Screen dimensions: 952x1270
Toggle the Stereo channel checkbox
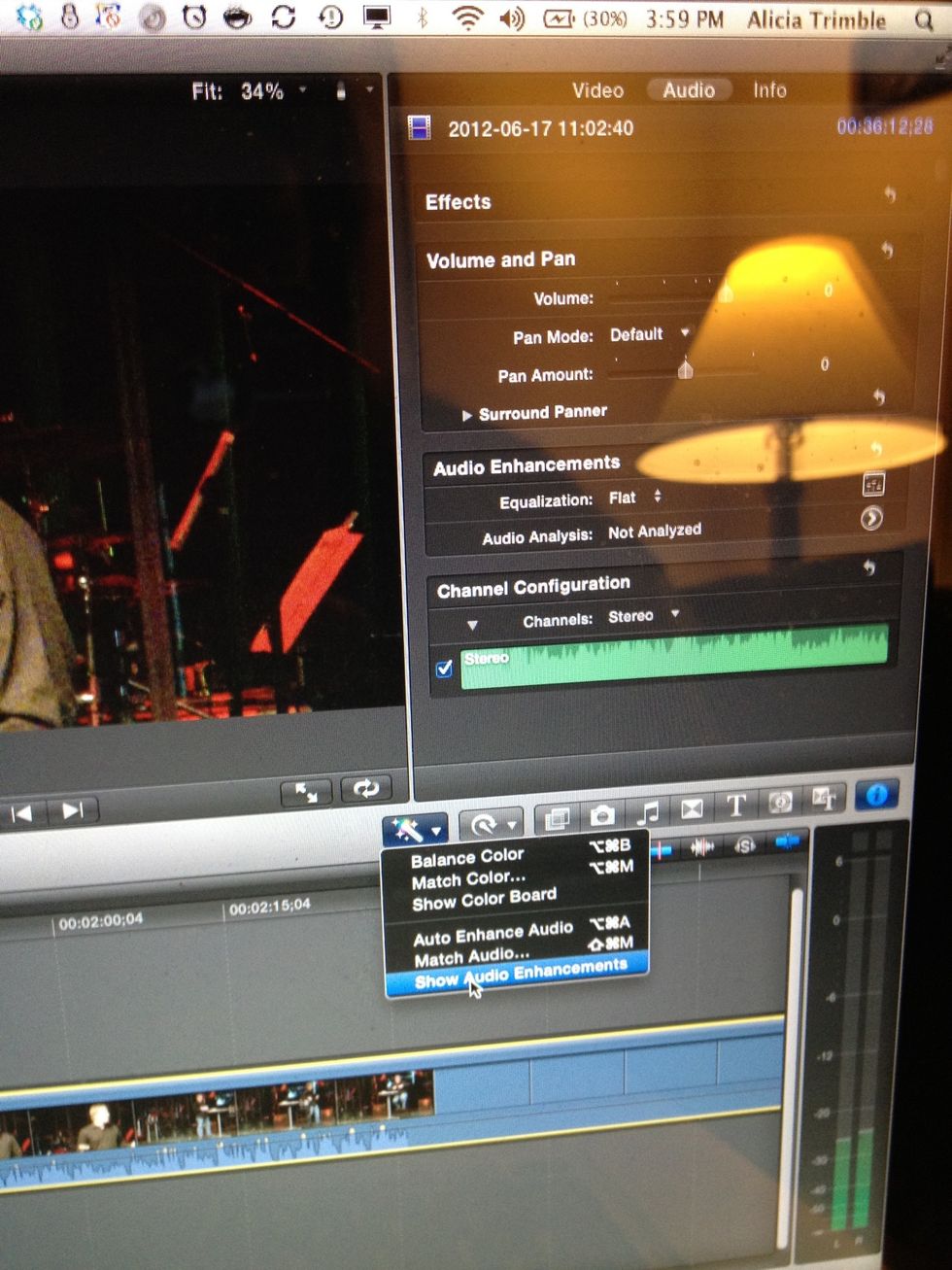click(445, 669)
